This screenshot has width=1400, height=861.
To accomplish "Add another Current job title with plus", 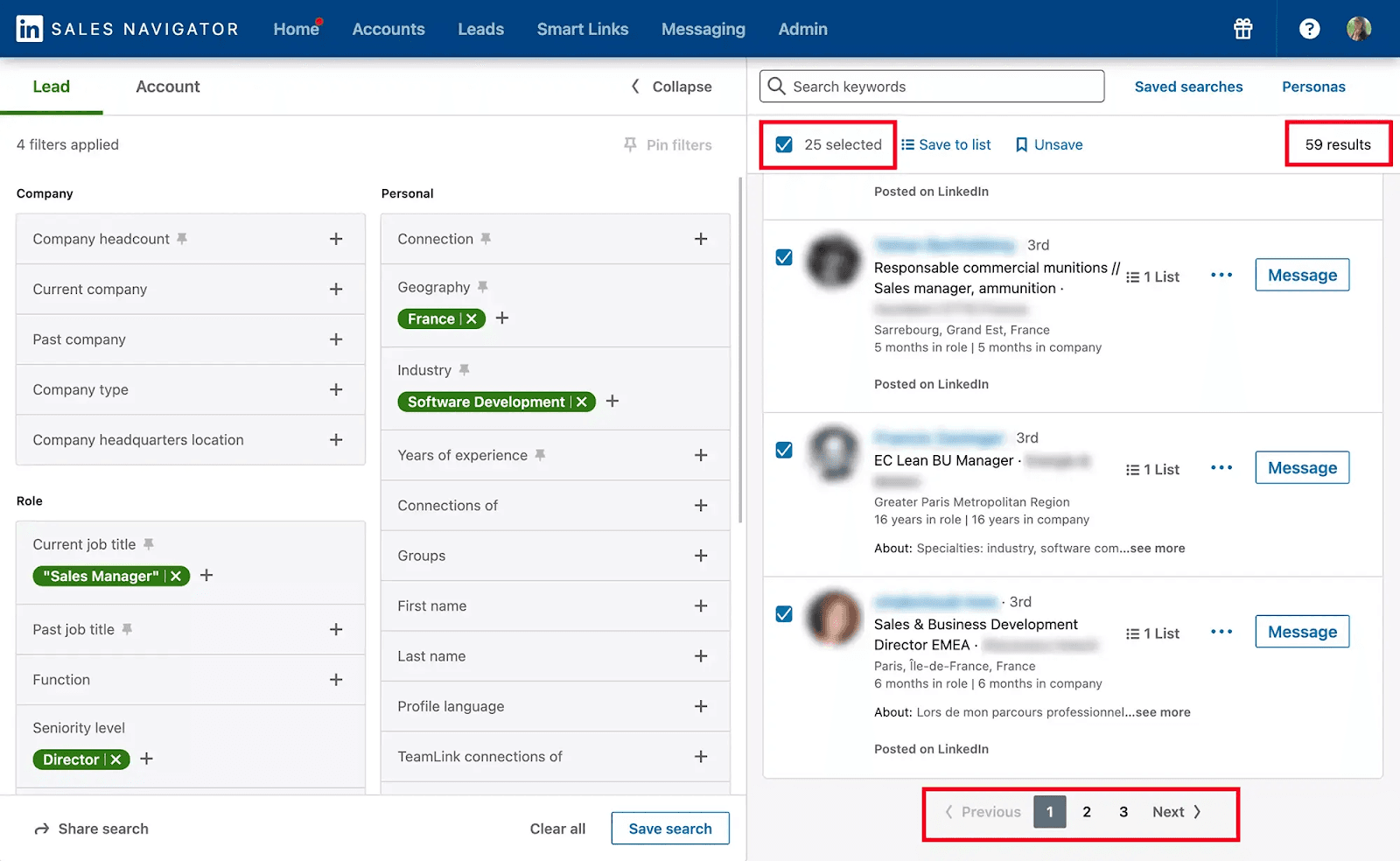I will (x=206, y=575).
